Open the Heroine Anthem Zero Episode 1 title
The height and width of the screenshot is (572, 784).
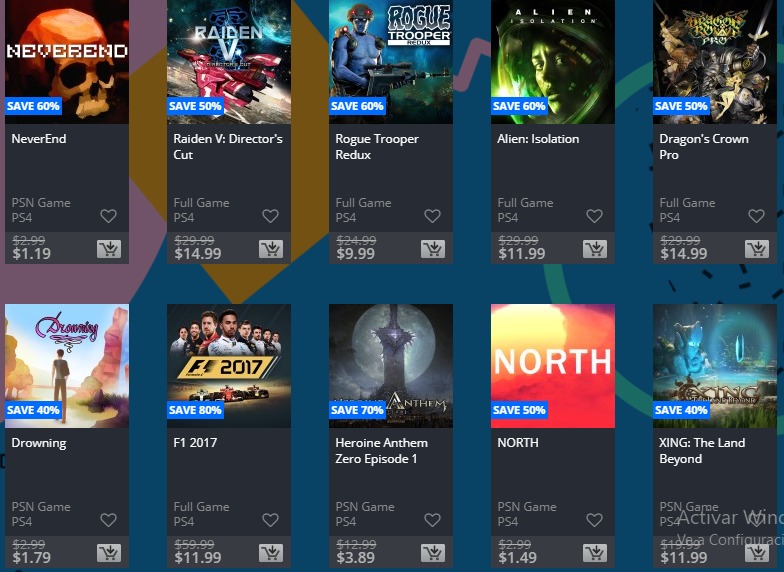pos(382,450)
